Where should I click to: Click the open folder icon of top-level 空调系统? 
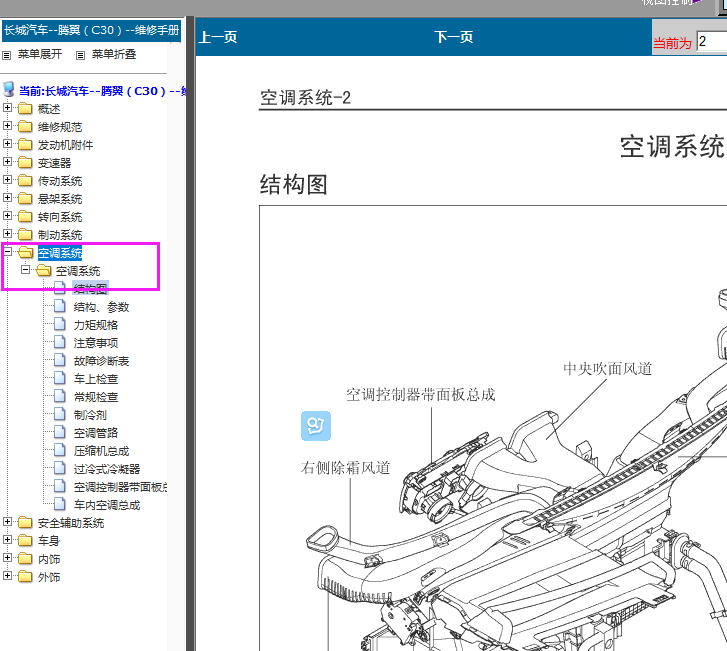coord(26,252)
